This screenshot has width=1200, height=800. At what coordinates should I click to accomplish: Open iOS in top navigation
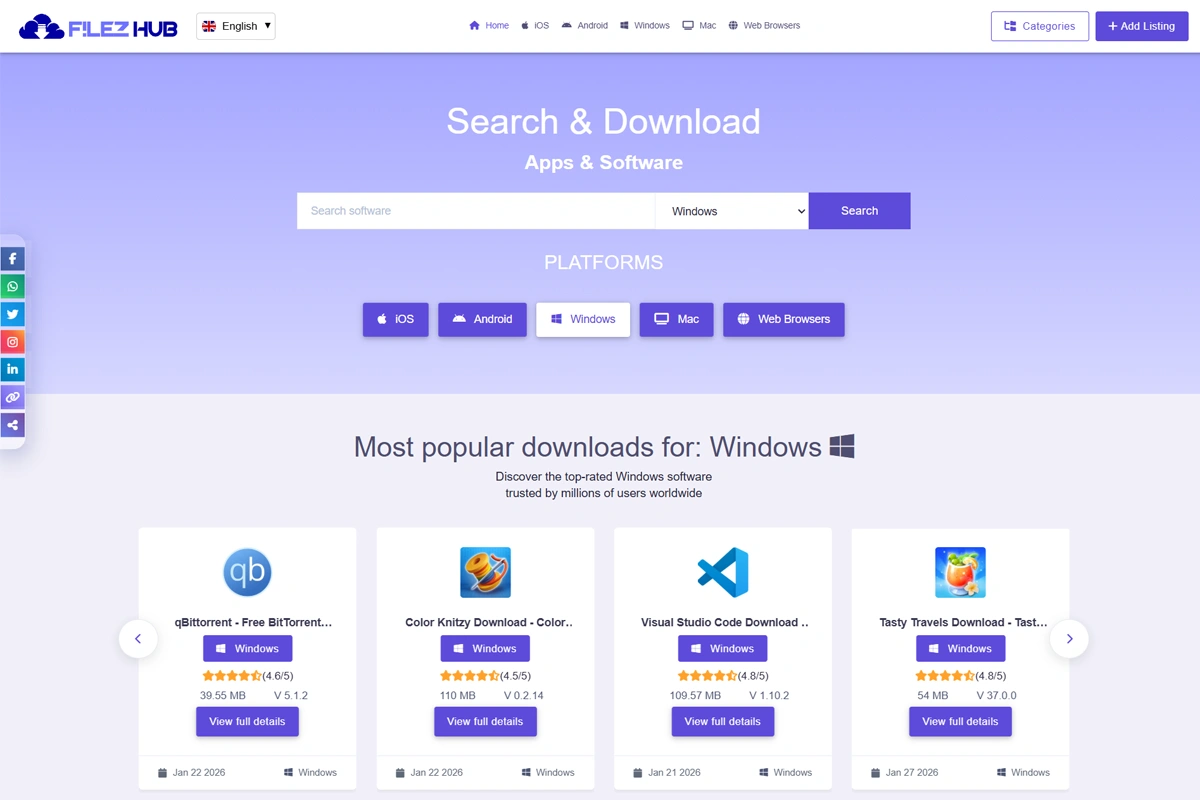tap(535, 26)
